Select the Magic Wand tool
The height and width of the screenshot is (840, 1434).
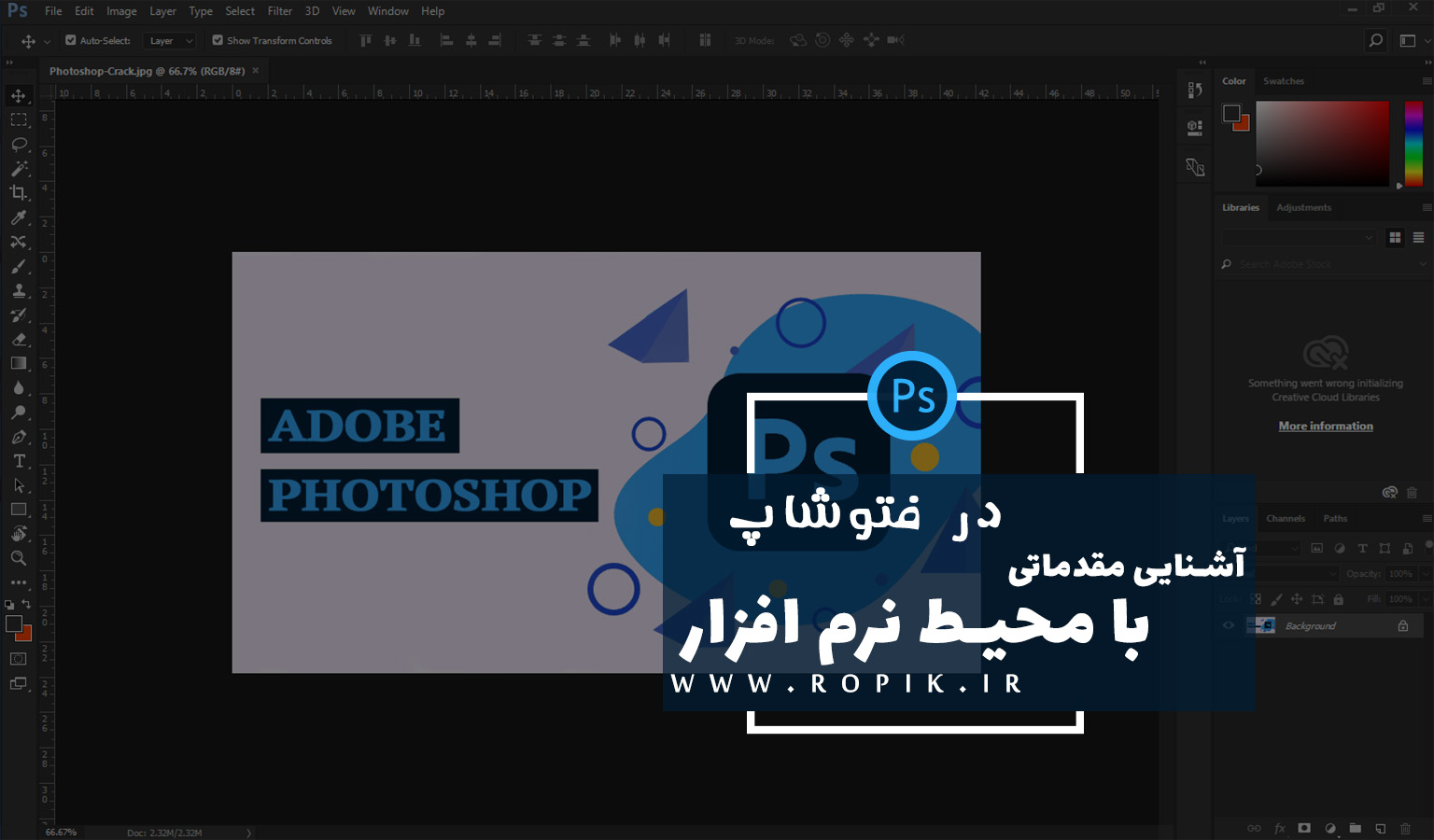coord(19,169)
